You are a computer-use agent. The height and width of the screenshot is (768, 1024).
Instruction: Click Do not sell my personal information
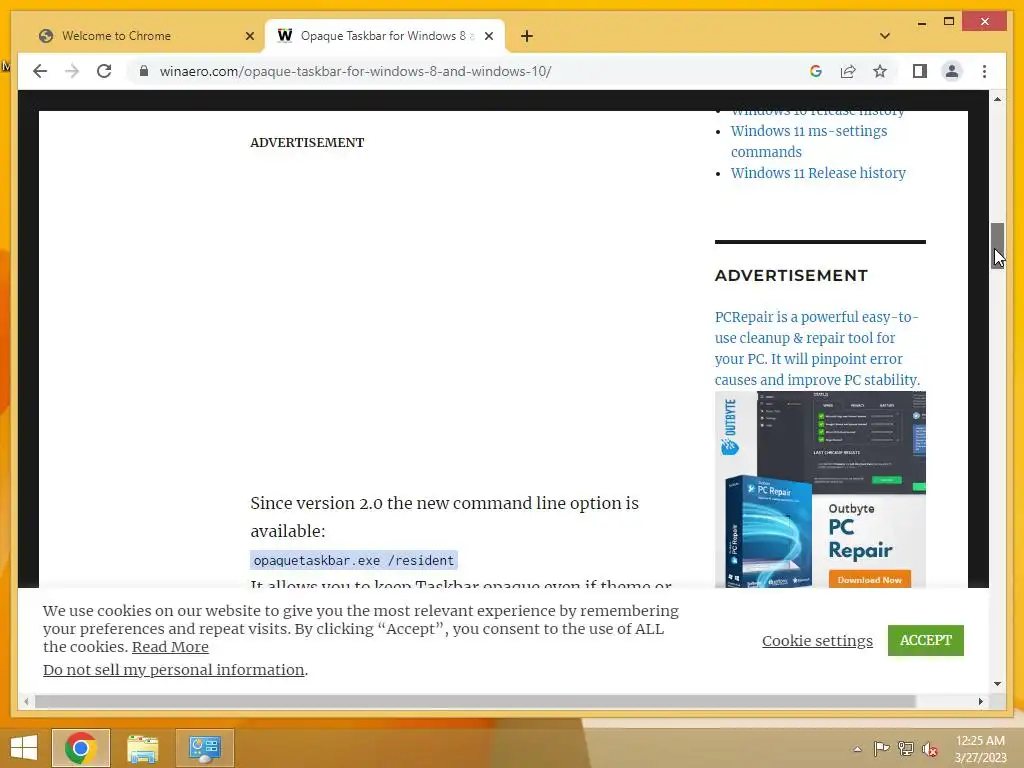pos(174,669)
